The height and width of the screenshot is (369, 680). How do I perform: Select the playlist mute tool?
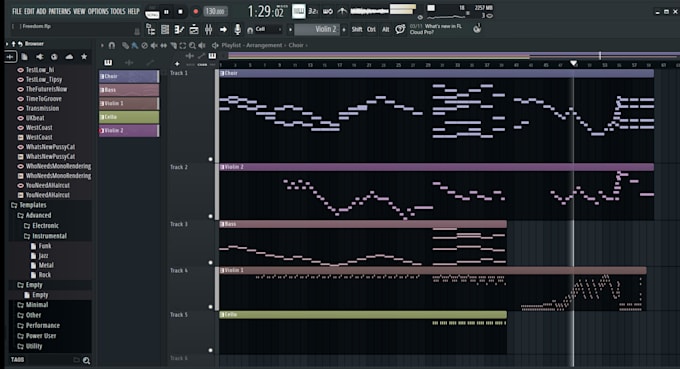tap(154, 45)
